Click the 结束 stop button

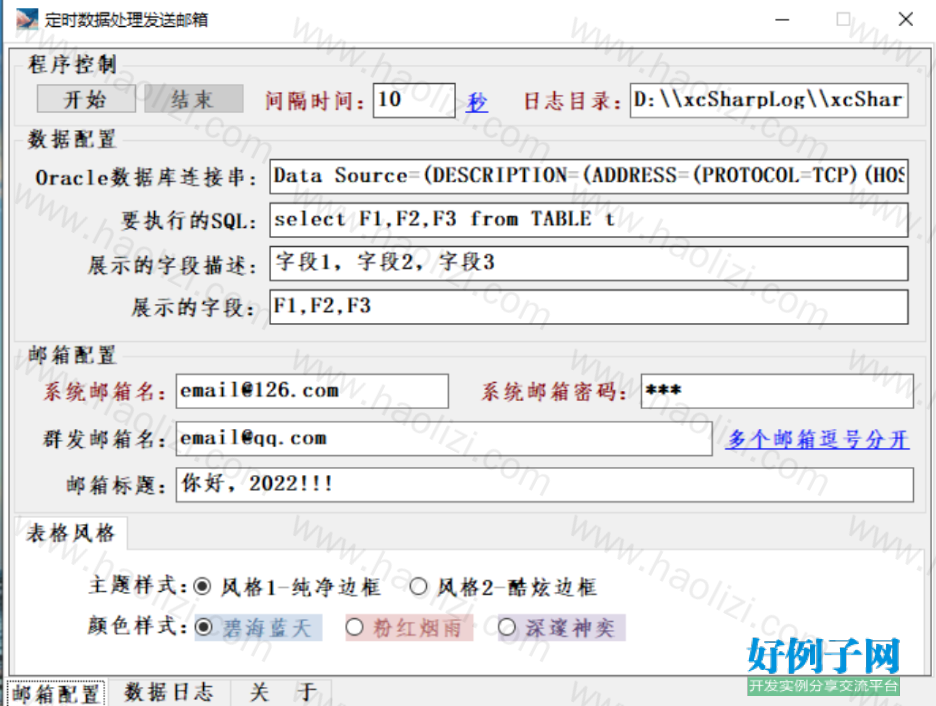pyautogui.click(x=193, y=98)
